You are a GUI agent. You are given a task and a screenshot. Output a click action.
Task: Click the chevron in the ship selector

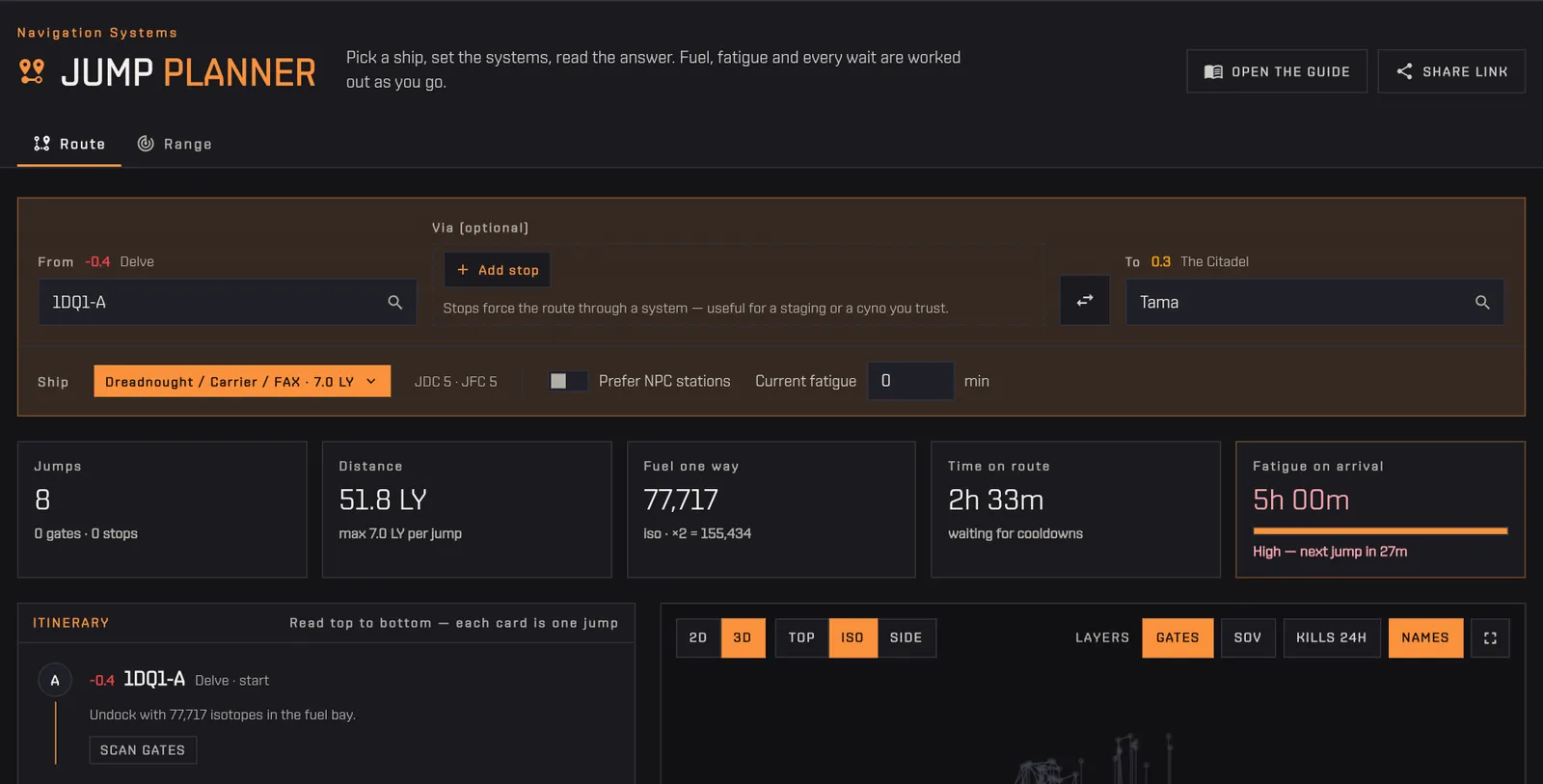[371, 382]
